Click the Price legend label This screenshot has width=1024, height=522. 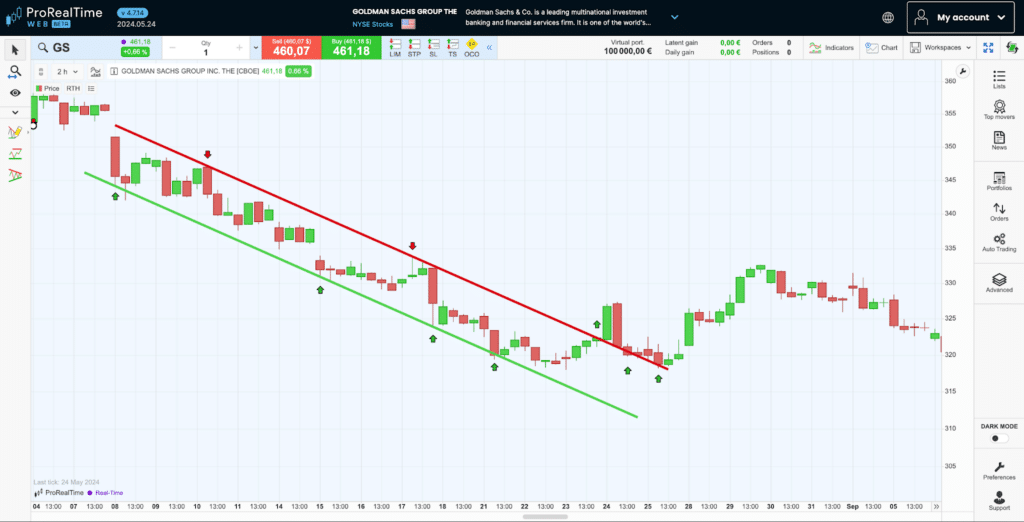tap(47, 88)
